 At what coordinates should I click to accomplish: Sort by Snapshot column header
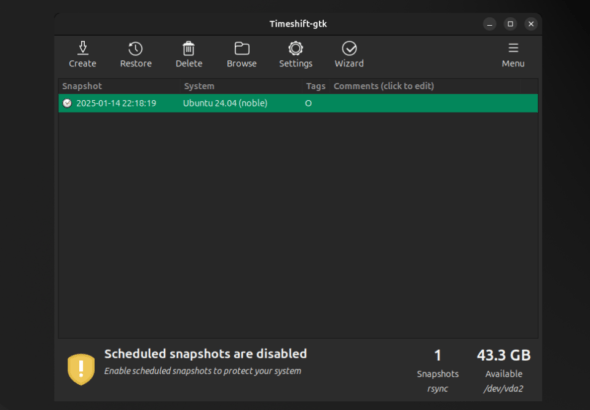(120, 86)
